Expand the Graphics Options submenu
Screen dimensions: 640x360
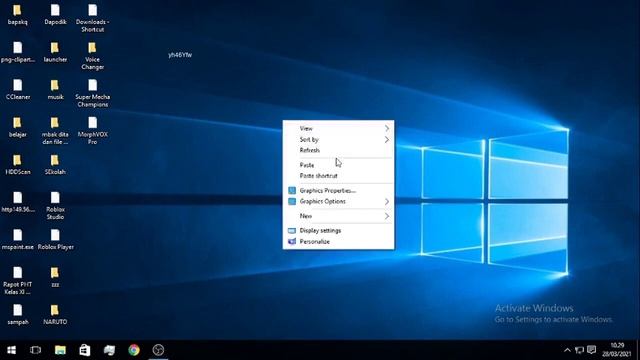tap(338, 202)
